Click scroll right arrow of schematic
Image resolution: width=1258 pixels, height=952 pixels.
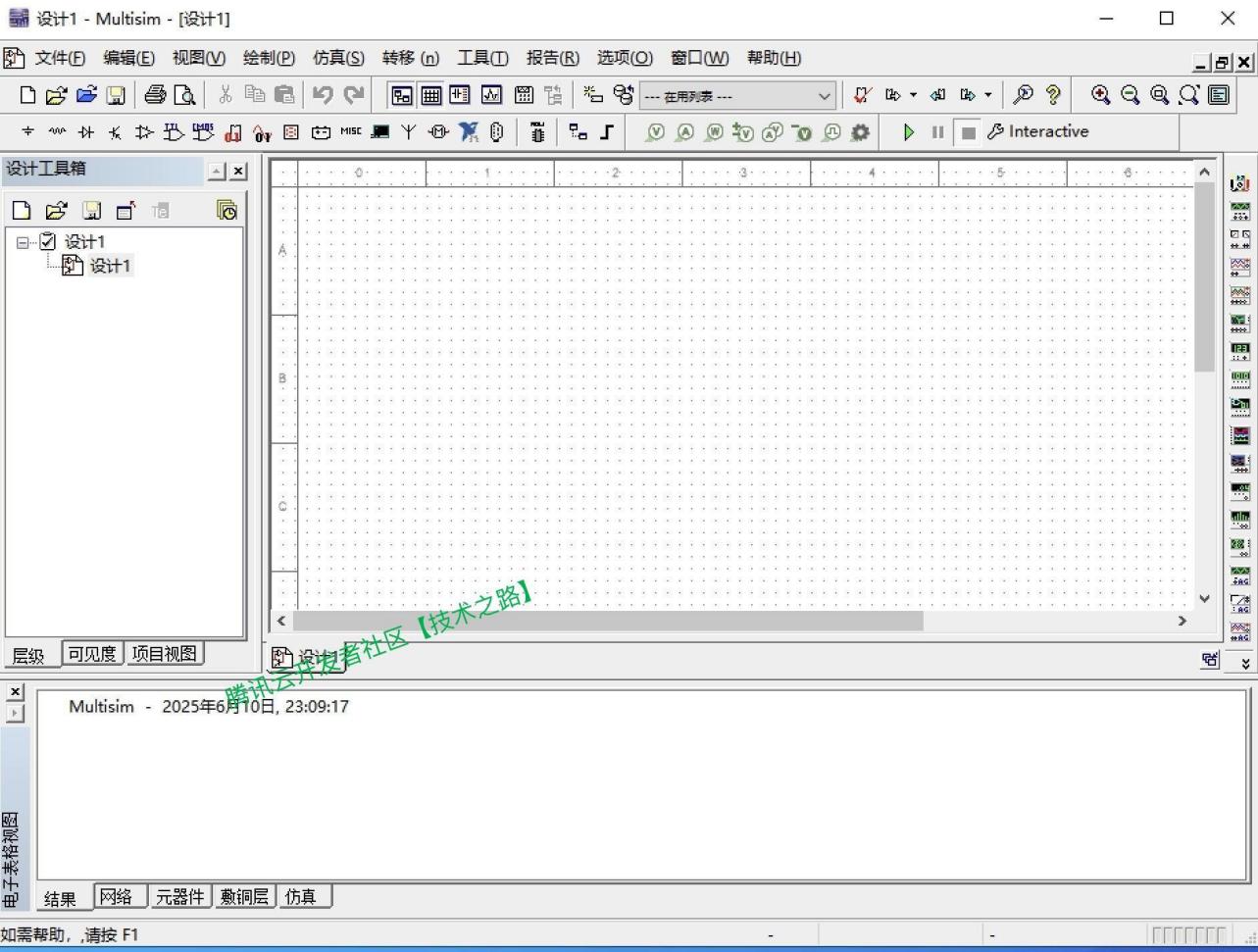pos(1182,621)
